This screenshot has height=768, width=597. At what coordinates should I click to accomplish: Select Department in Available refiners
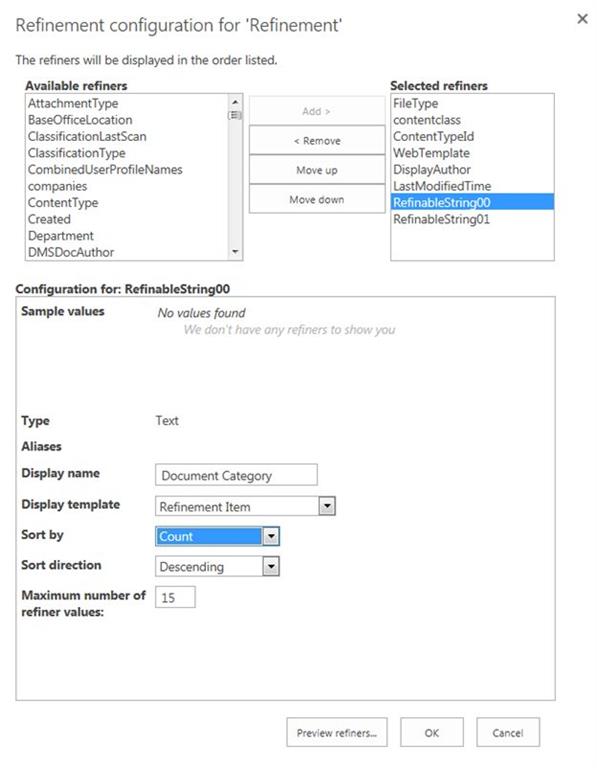[127, 236]
